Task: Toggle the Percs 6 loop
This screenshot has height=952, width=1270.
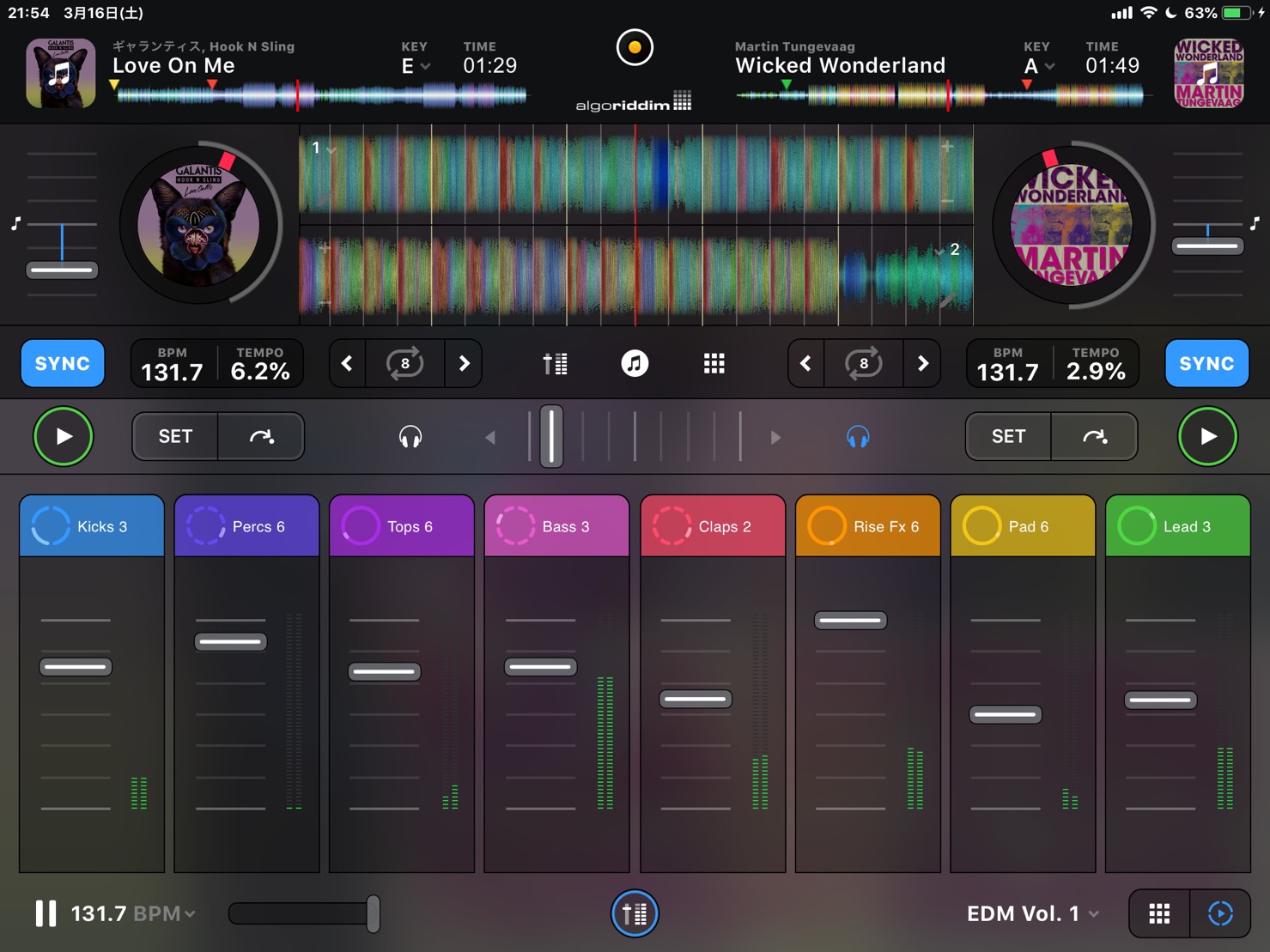Action: (206, 526)
